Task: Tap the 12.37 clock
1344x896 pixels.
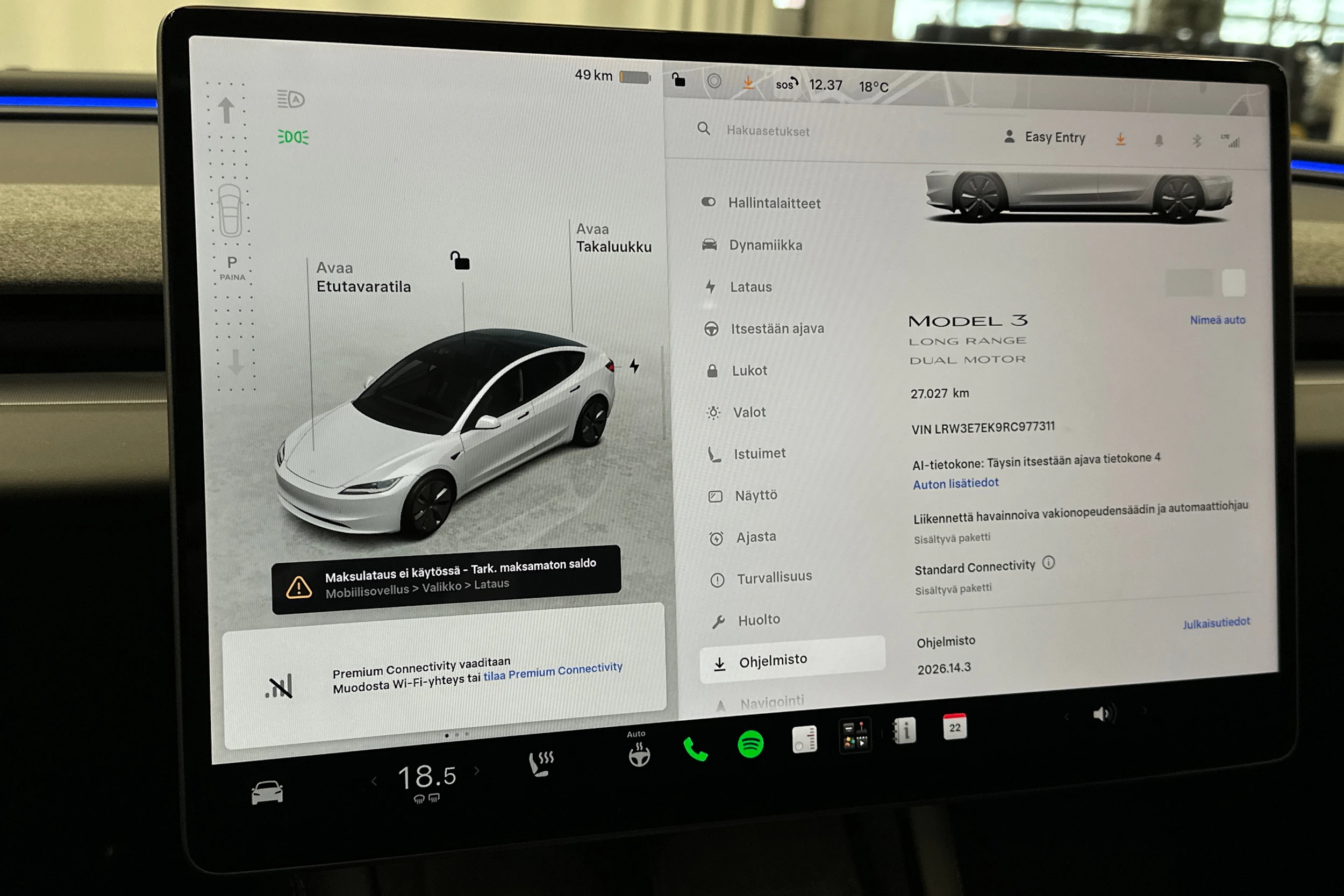Action: pyautogui.click(x=826, y=85)
